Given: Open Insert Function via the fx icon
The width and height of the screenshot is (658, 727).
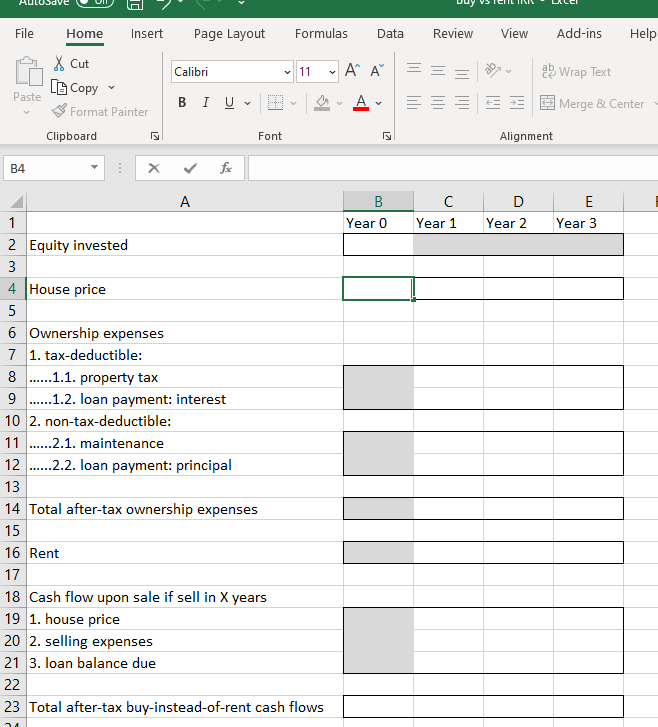Looking at the screenshot, I should (226, 168).
